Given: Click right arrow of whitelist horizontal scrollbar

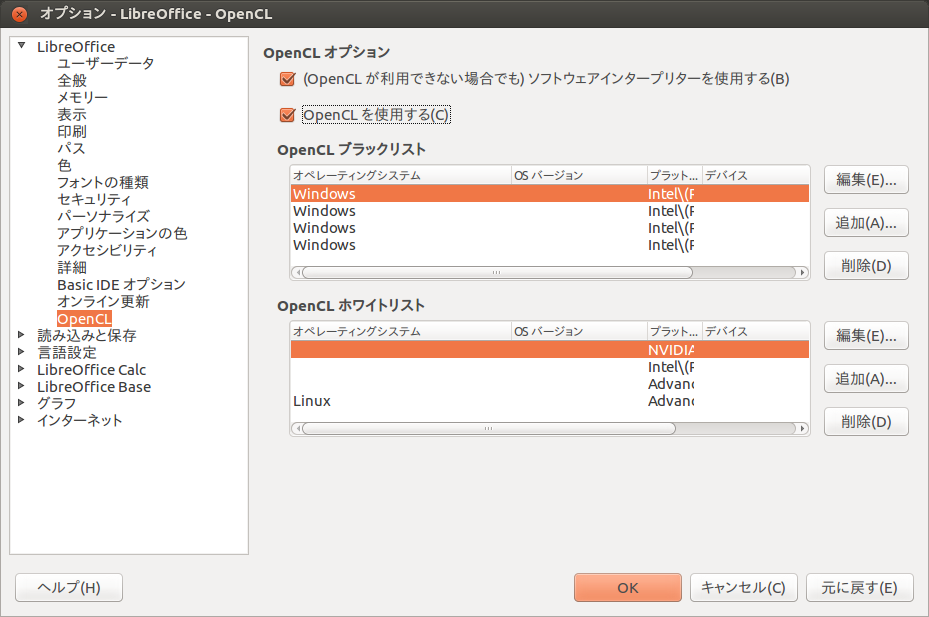Looking at the screenshot, I should tap(803, 429).
